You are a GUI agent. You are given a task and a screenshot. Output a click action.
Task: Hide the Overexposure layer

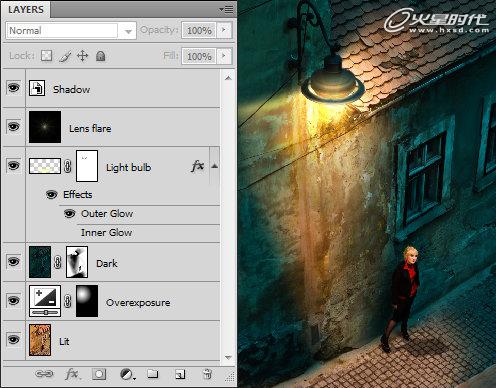coord(13,301)
